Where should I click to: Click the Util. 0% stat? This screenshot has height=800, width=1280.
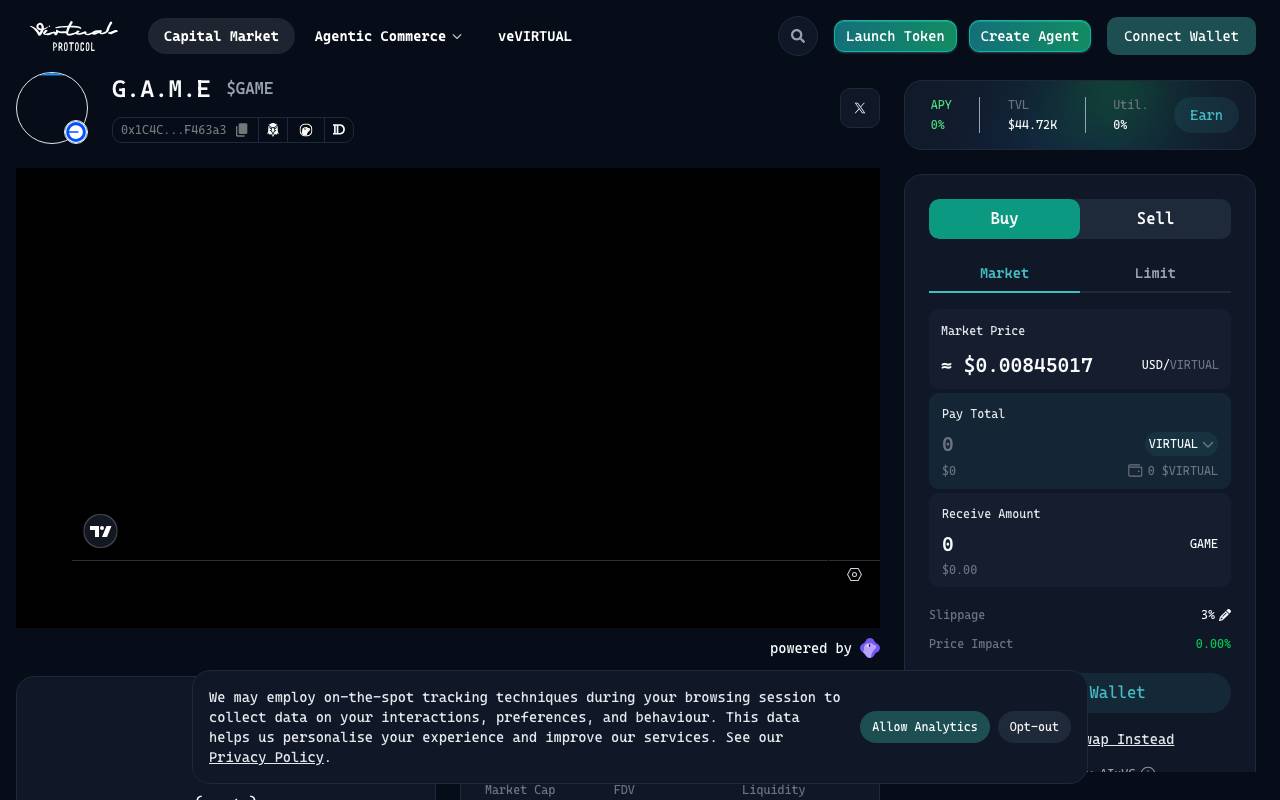coord(1130,115)
